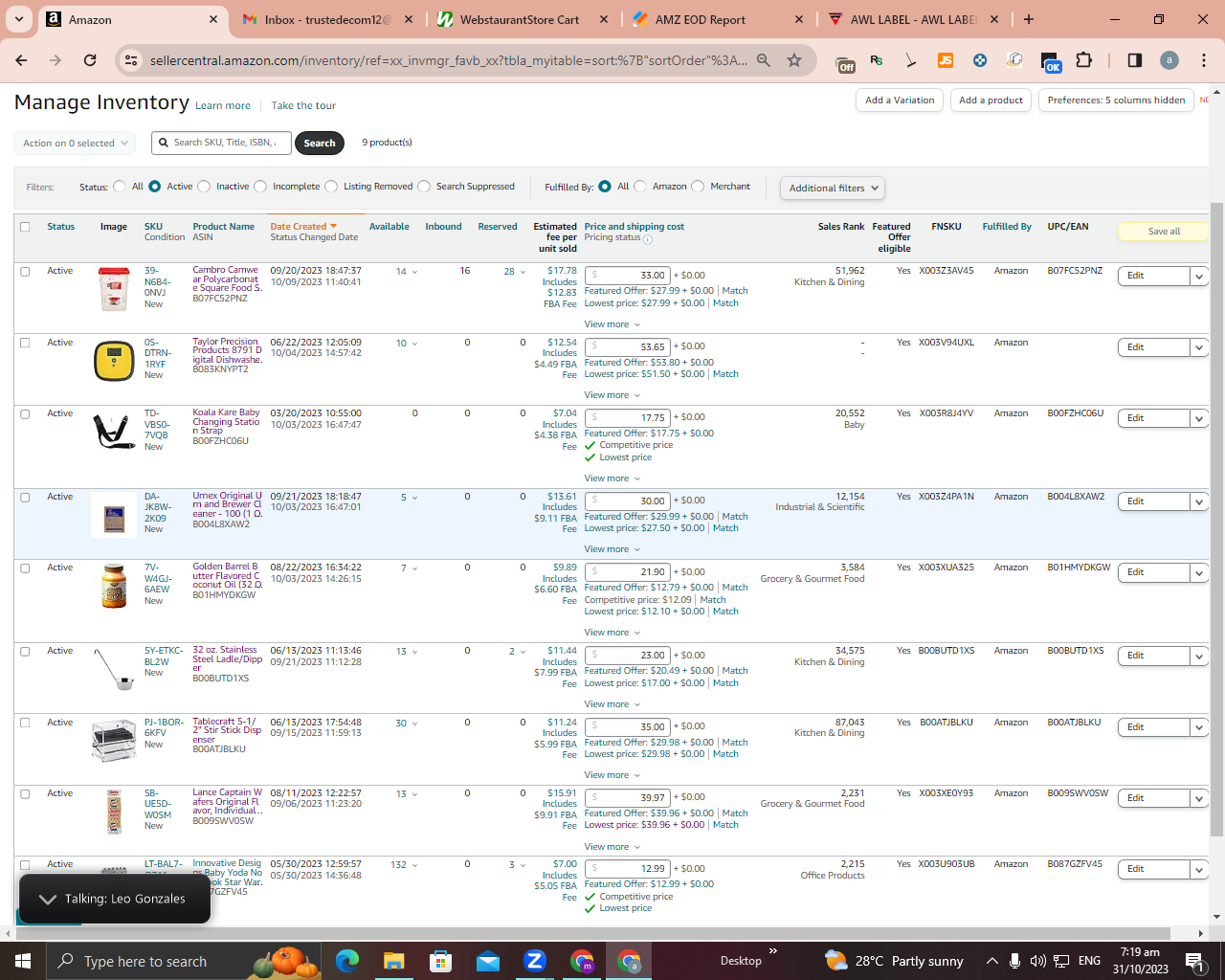Click the OK extension icon

pos(1051,62)
